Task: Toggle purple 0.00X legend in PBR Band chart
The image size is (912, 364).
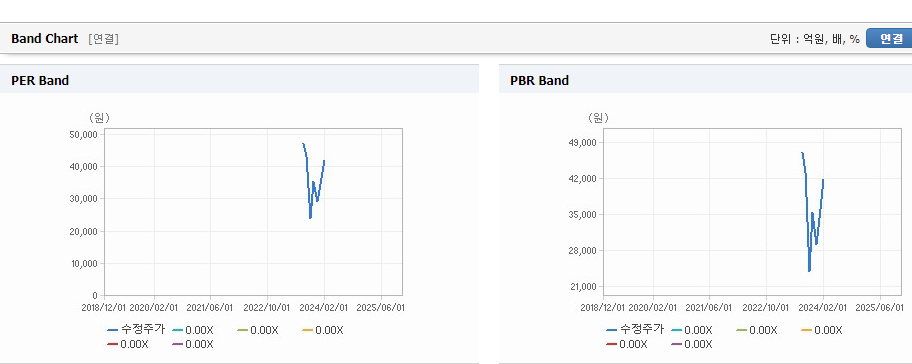Action: pyautogui.click(x=692, y=344)
